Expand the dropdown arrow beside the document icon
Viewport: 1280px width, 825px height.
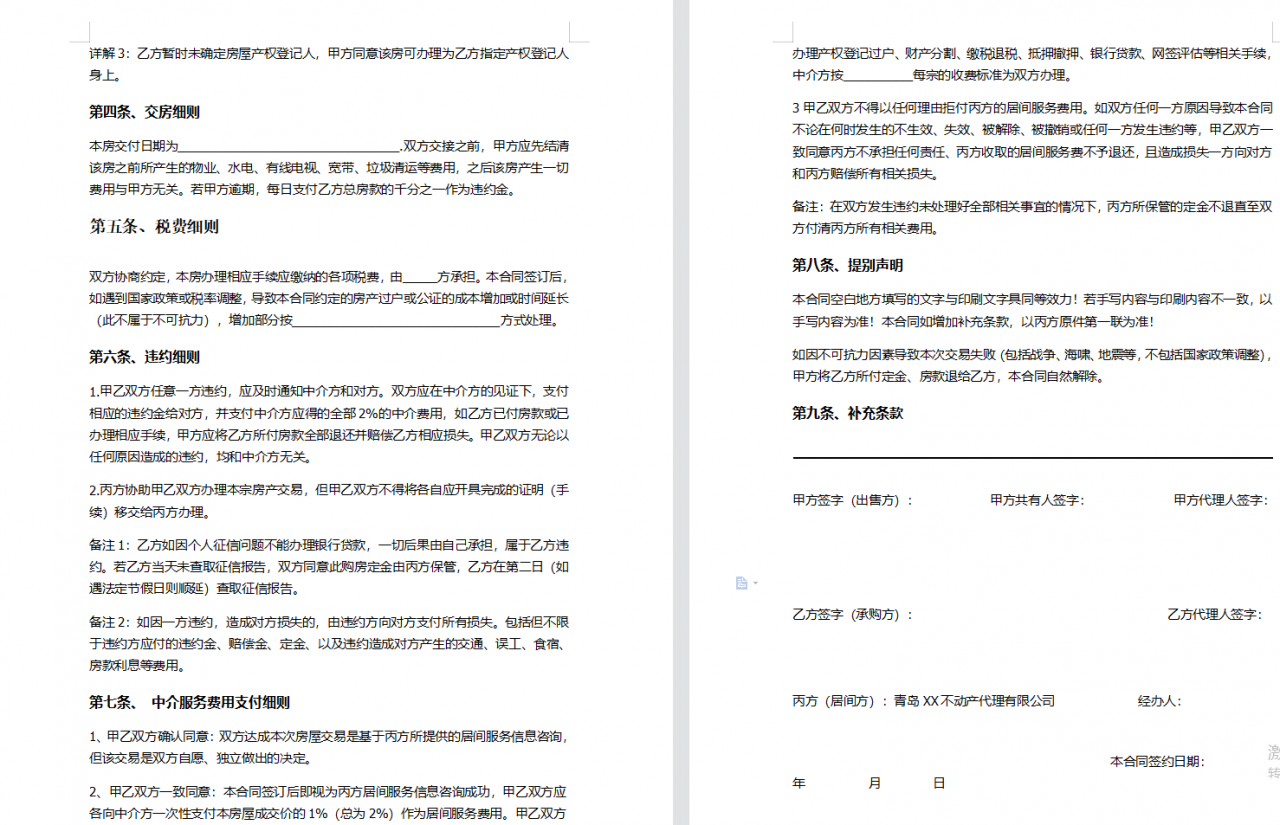pos(755,583)
